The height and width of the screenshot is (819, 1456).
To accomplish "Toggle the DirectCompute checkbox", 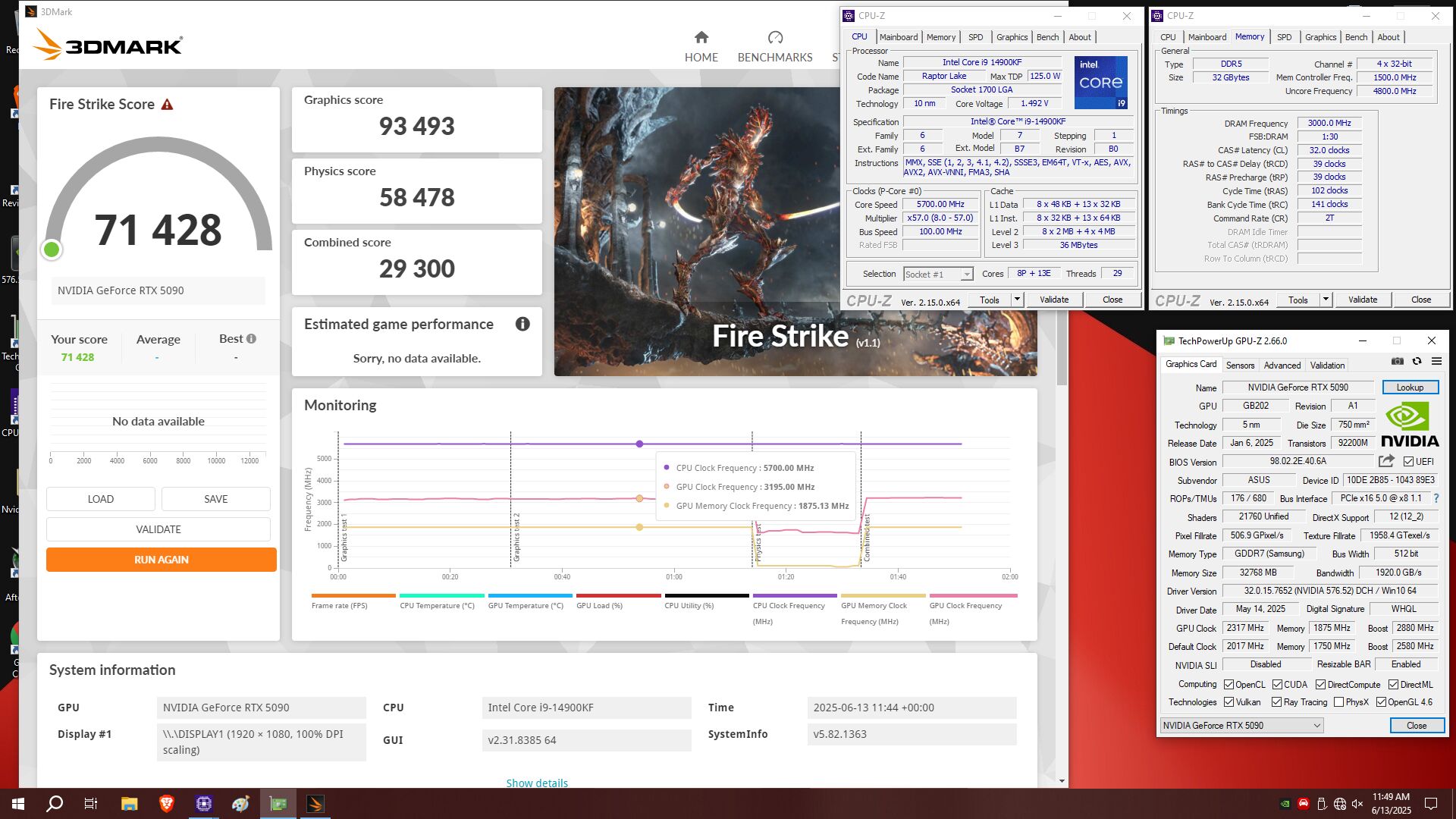I will pyautogui.click(x=1320, y=685).
